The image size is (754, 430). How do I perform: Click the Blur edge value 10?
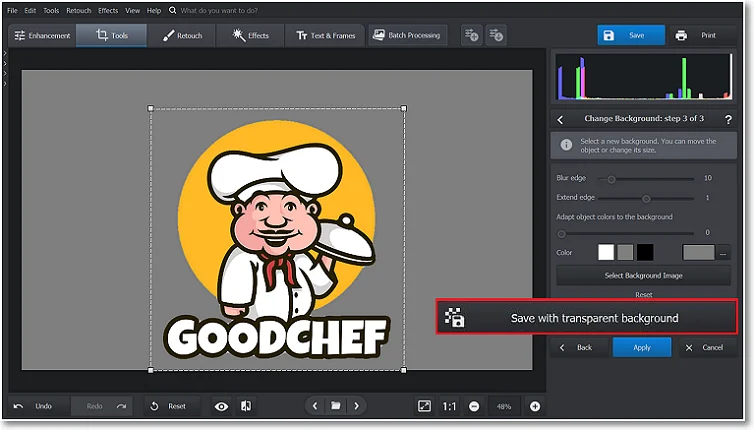707,178
